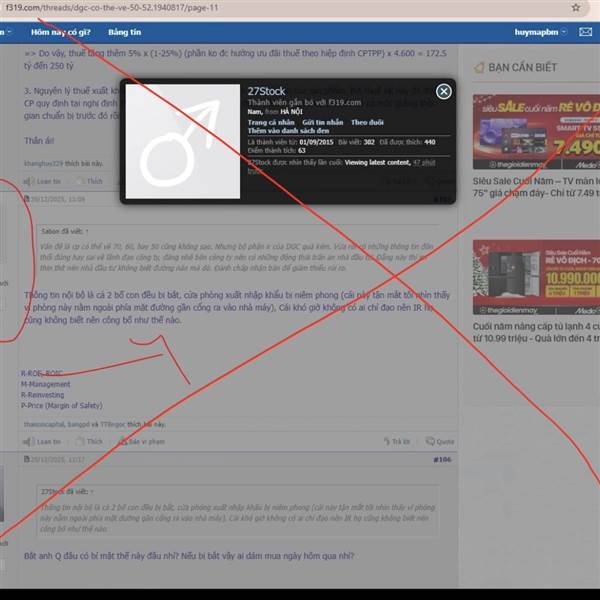Viewport: 600px width, 600px height.
Task: Click the post date '20/12/2025, 13:17'
Action: click(57, 459)
